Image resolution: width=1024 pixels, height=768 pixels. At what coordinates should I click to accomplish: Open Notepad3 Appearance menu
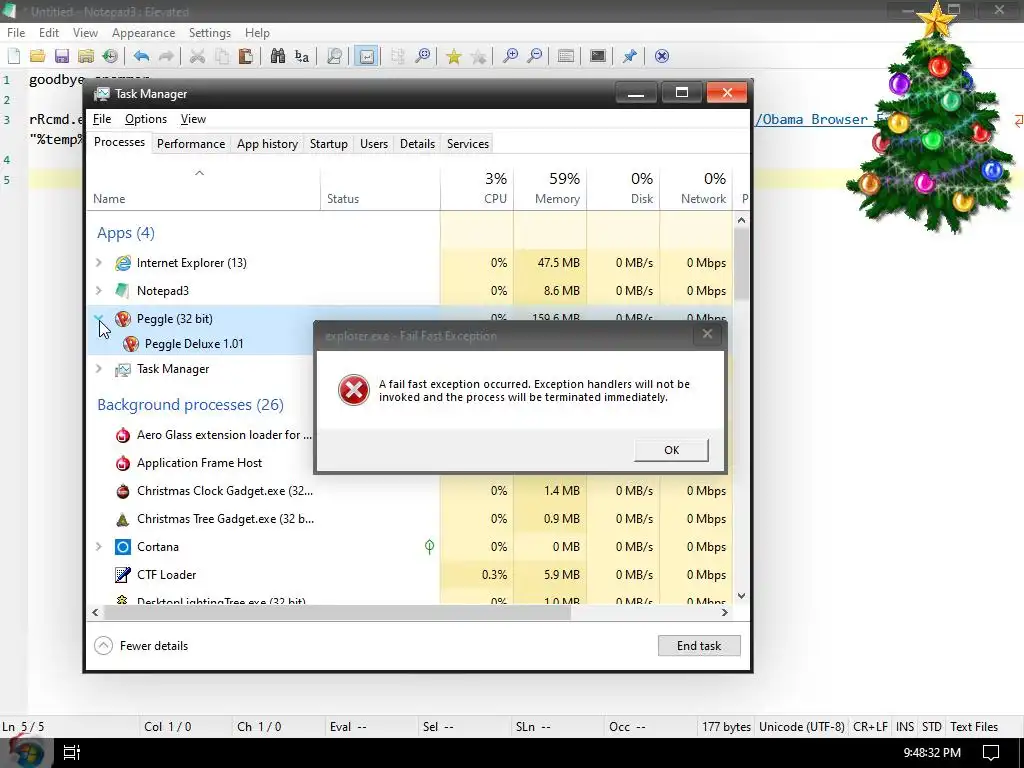coord(143,33)
